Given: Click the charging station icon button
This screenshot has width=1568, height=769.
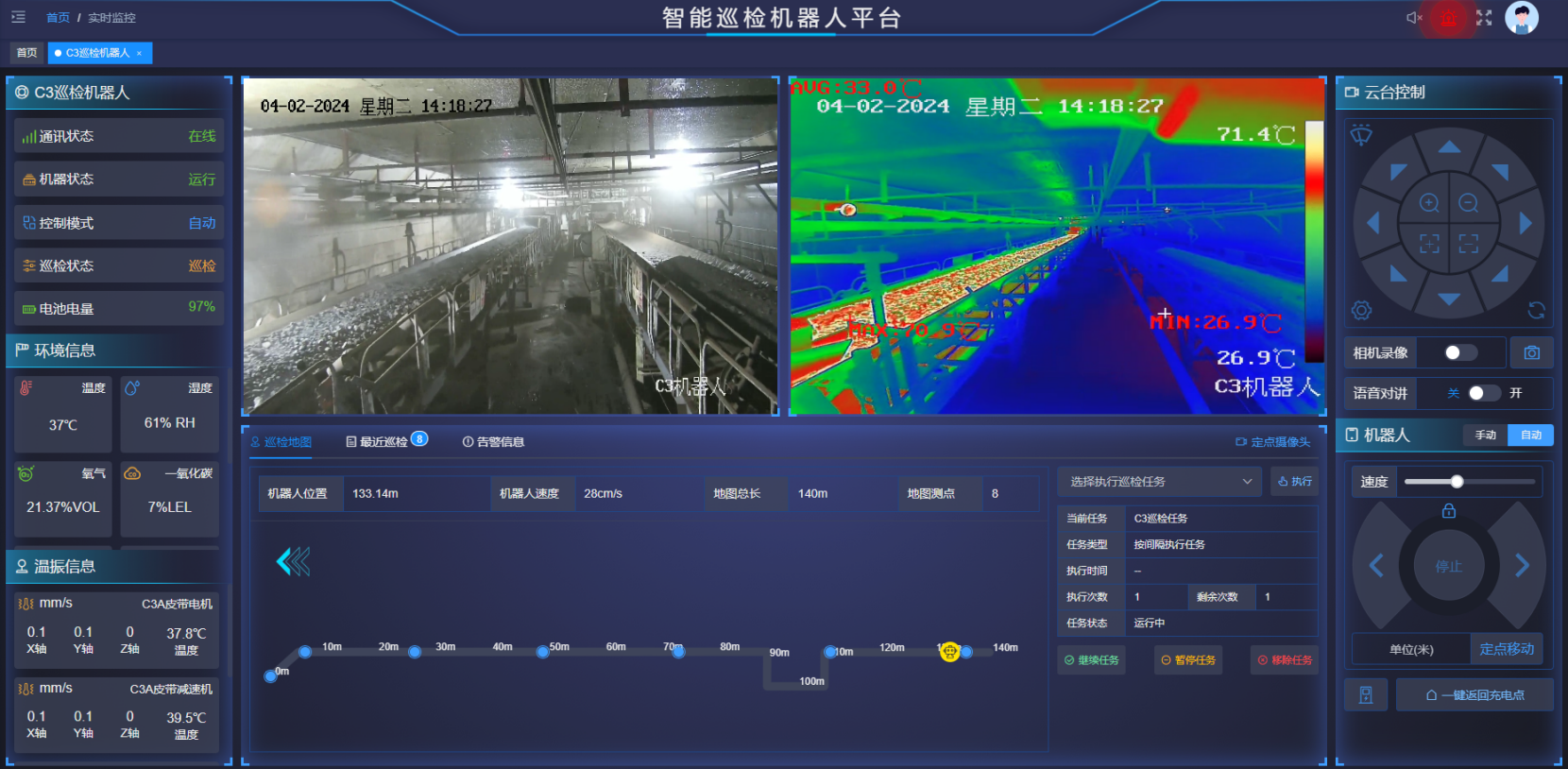Looking at the screenshot, I should (1366, 695).
